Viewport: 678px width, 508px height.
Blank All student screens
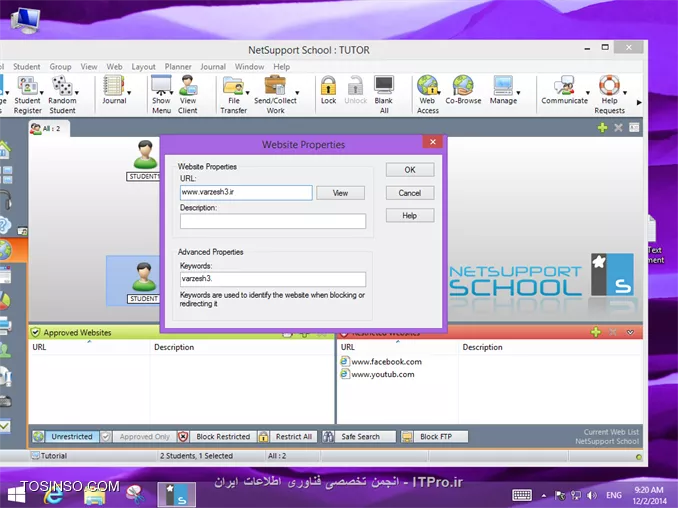tap(384, 94)
